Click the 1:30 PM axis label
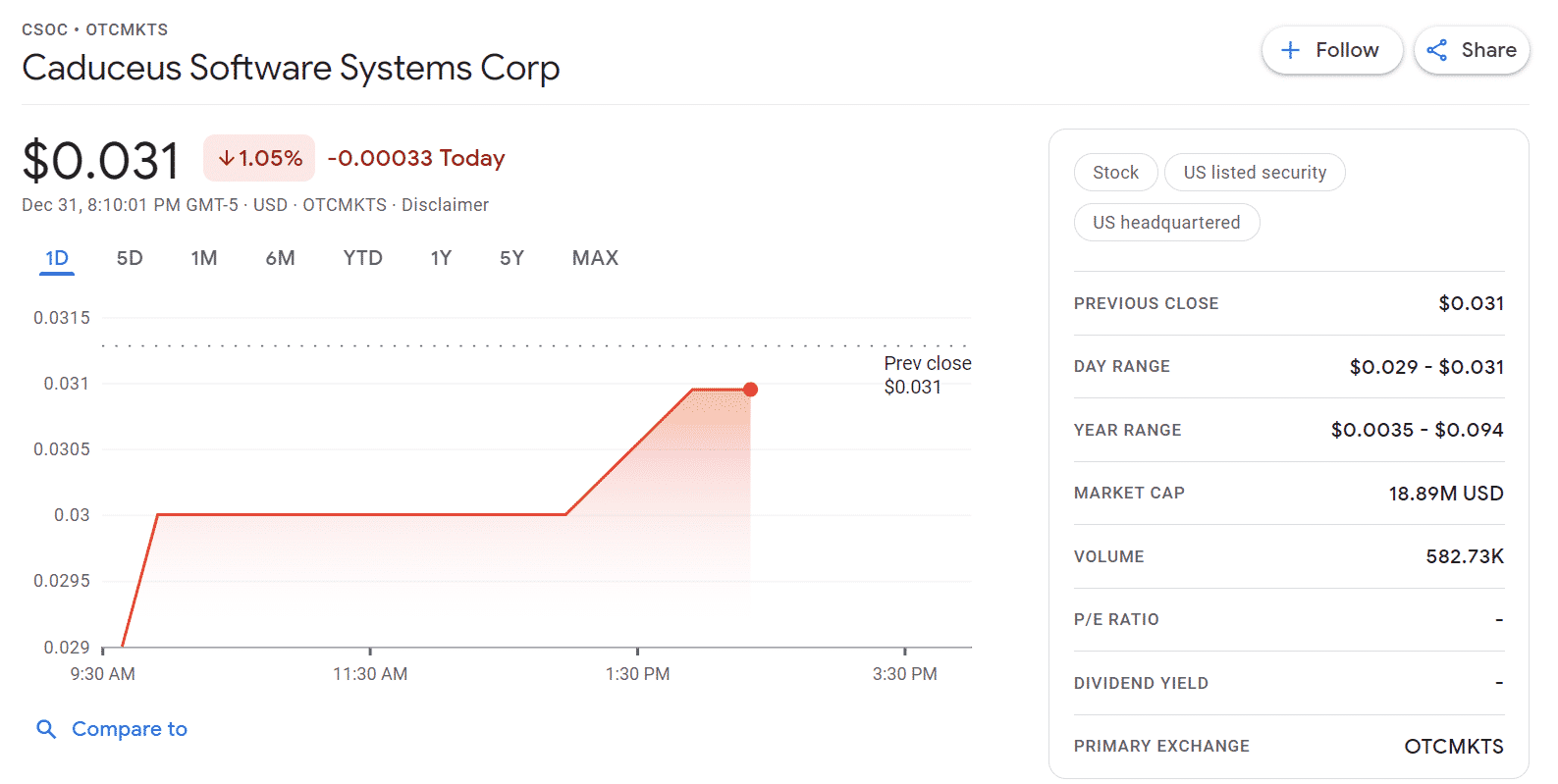 pyautogui.click(x=637, y=674)
